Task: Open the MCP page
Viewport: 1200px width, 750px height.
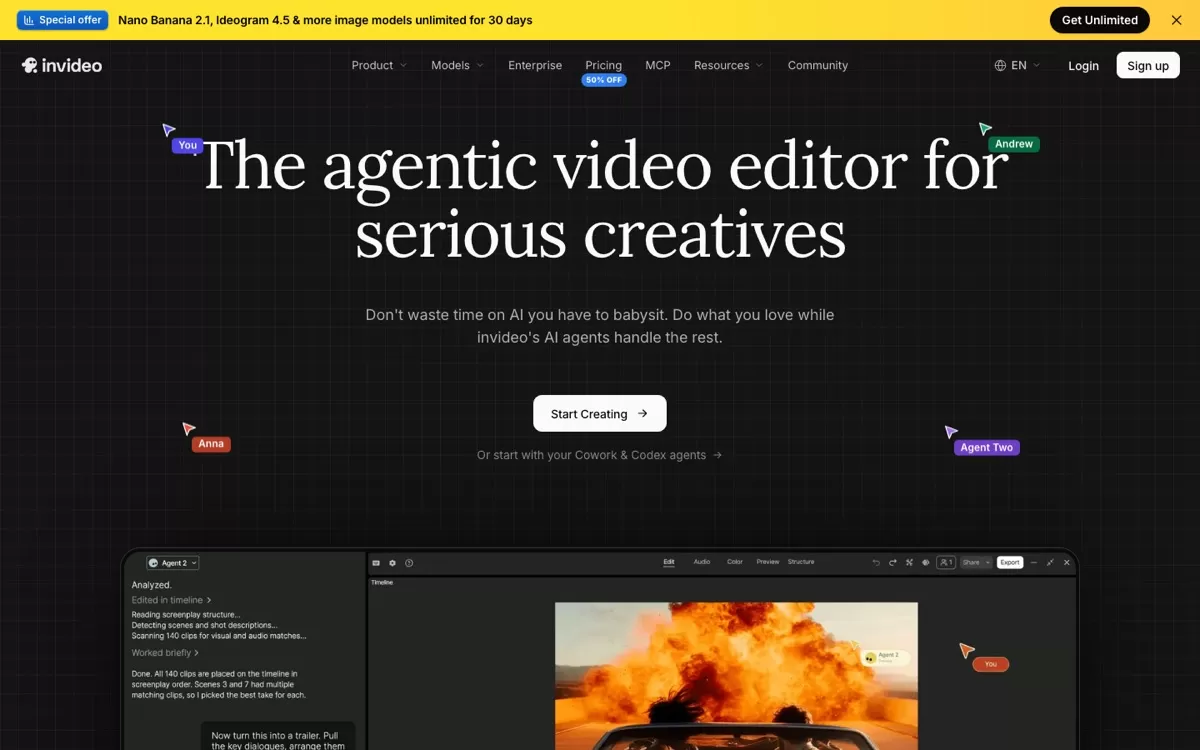Action: 658,65
